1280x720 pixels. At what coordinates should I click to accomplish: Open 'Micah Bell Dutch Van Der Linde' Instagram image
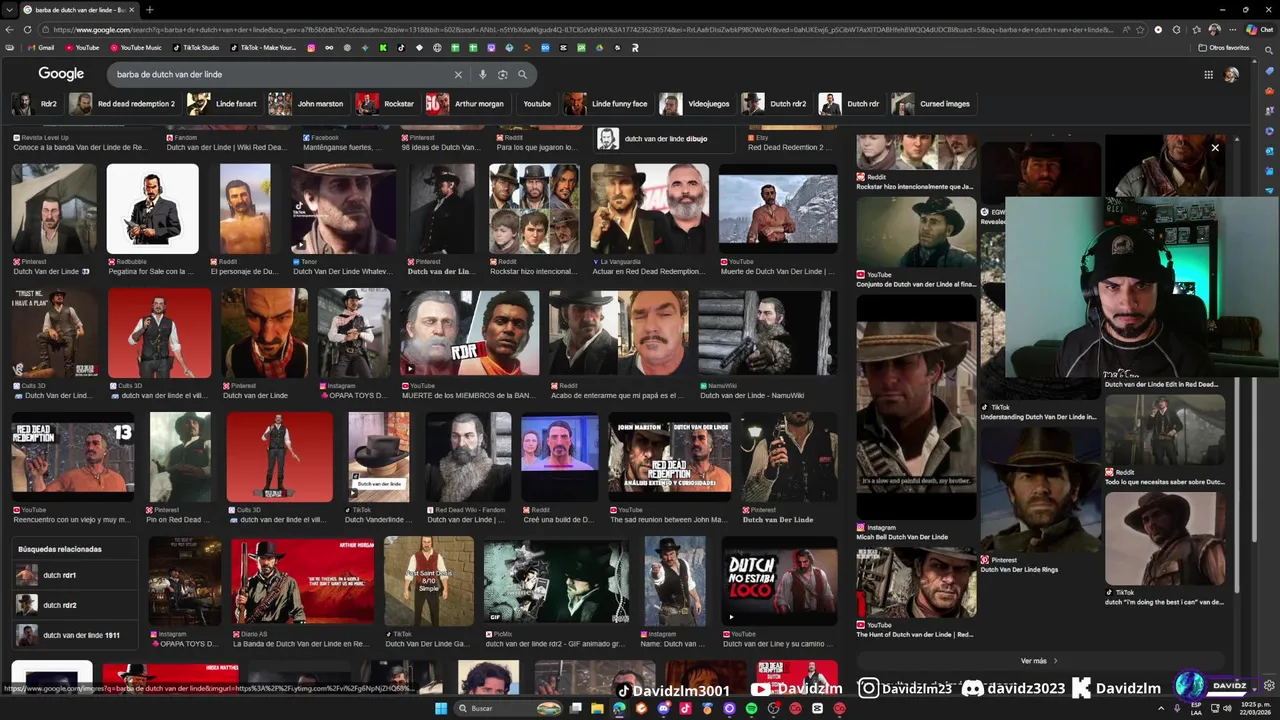916,407
